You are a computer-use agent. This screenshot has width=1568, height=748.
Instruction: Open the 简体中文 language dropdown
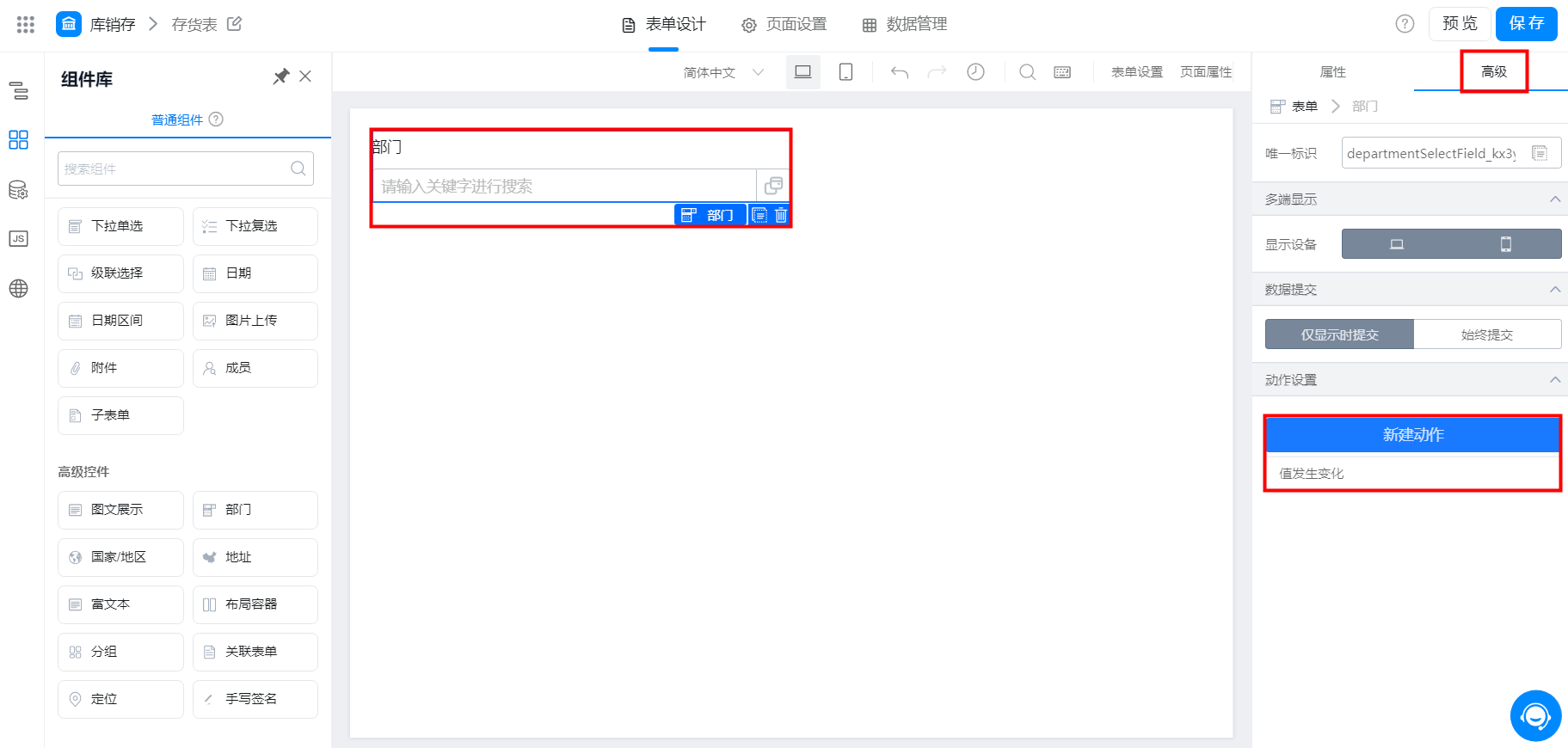pos(723,72)
